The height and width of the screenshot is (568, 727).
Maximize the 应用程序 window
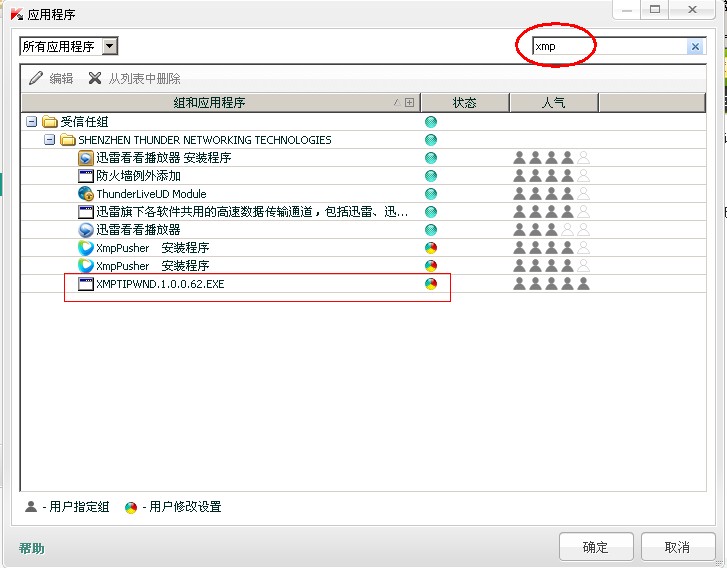point(655,10)
